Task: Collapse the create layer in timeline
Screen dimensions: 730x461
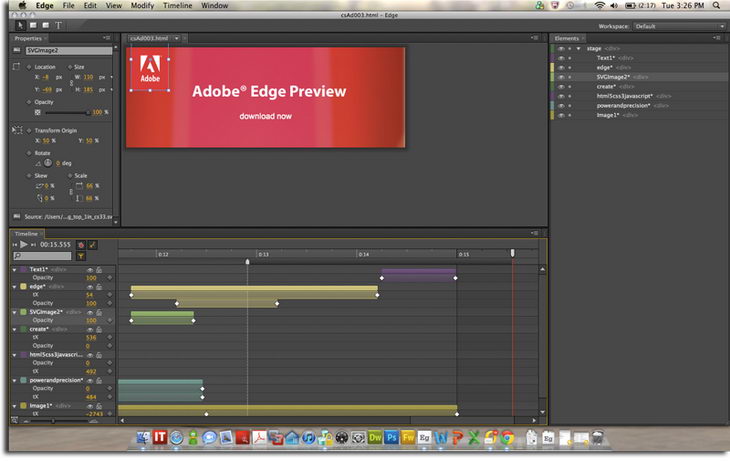Action: point(14,329)
